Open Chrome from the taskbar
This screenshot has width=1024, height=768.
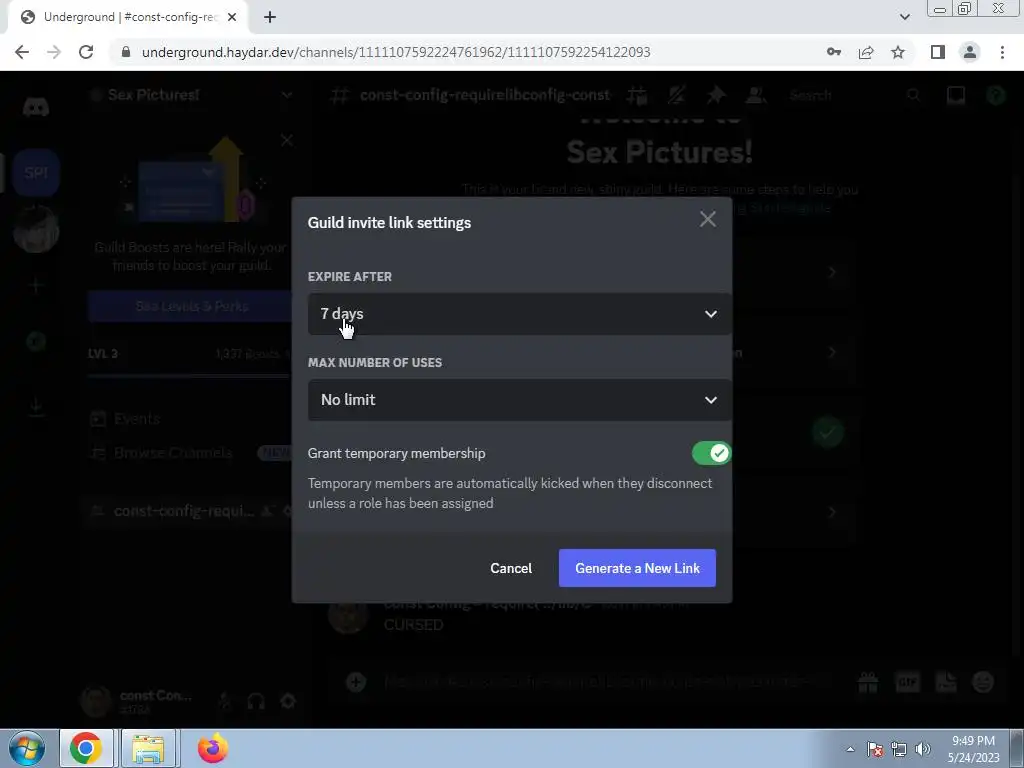pyautogui.click(x=86, y=748)
